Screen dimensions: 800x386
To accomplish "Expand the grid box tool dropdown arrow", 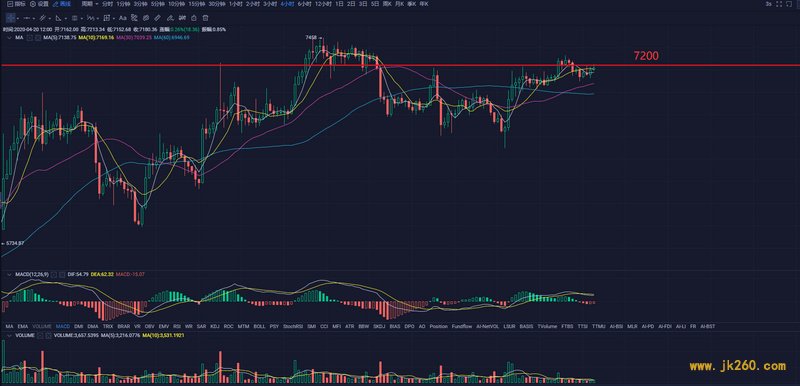I will point(114,18).
